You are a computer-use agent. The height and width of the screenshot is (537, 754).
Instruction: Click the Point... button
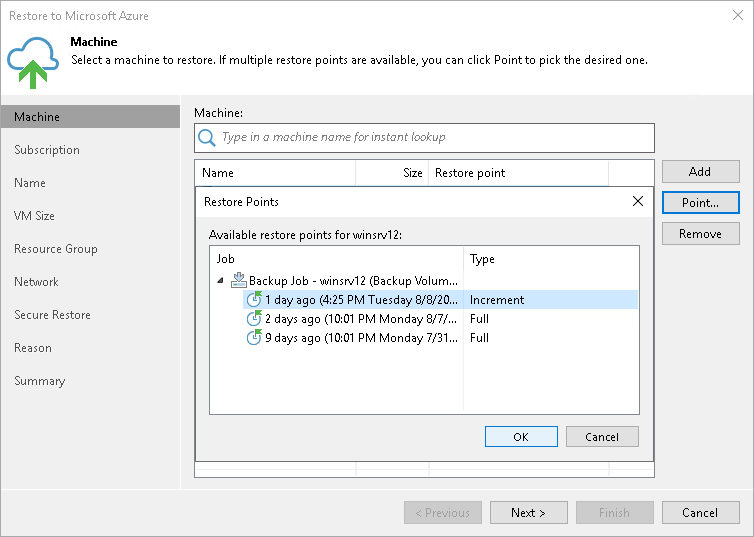(x=701, y=202)
